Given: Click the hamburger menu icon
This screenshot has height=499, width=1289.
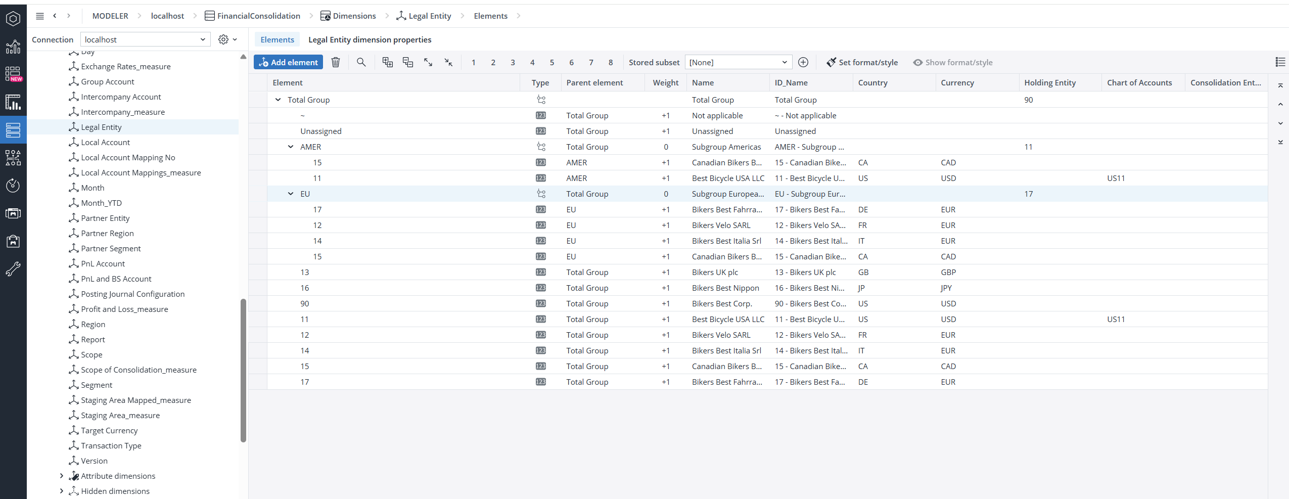Looking at the screenshot, I should (x=39, y=16).
